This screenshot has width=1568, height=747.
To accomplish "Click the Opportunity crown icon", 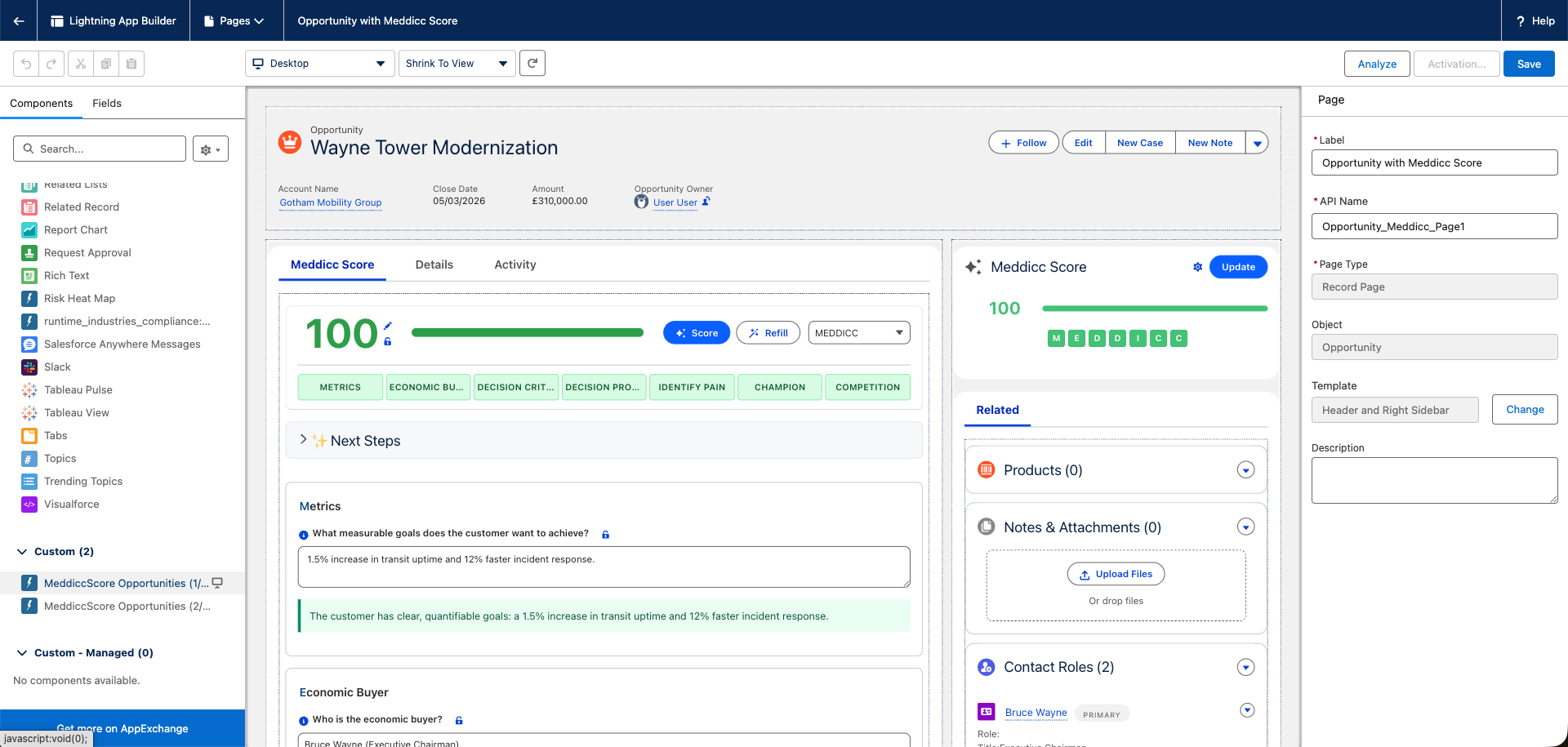I will tap(290, 142).
